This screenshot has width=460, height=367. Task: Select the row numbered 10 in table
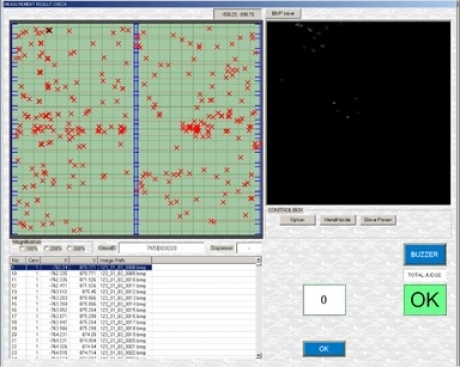pyautogui.click(x=81, y=273)
